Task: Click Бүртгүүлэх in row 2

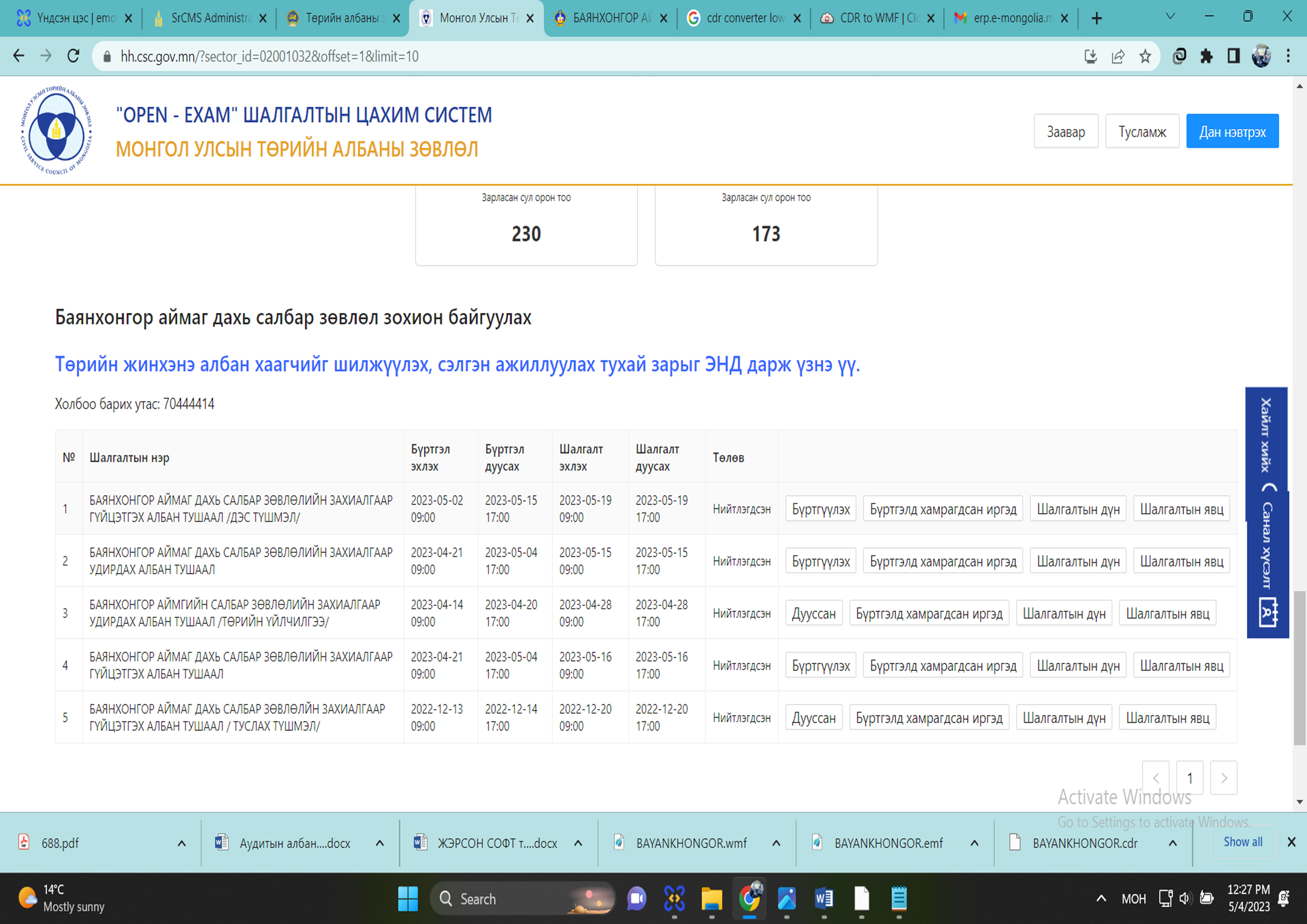Action: tap(820, 561)
